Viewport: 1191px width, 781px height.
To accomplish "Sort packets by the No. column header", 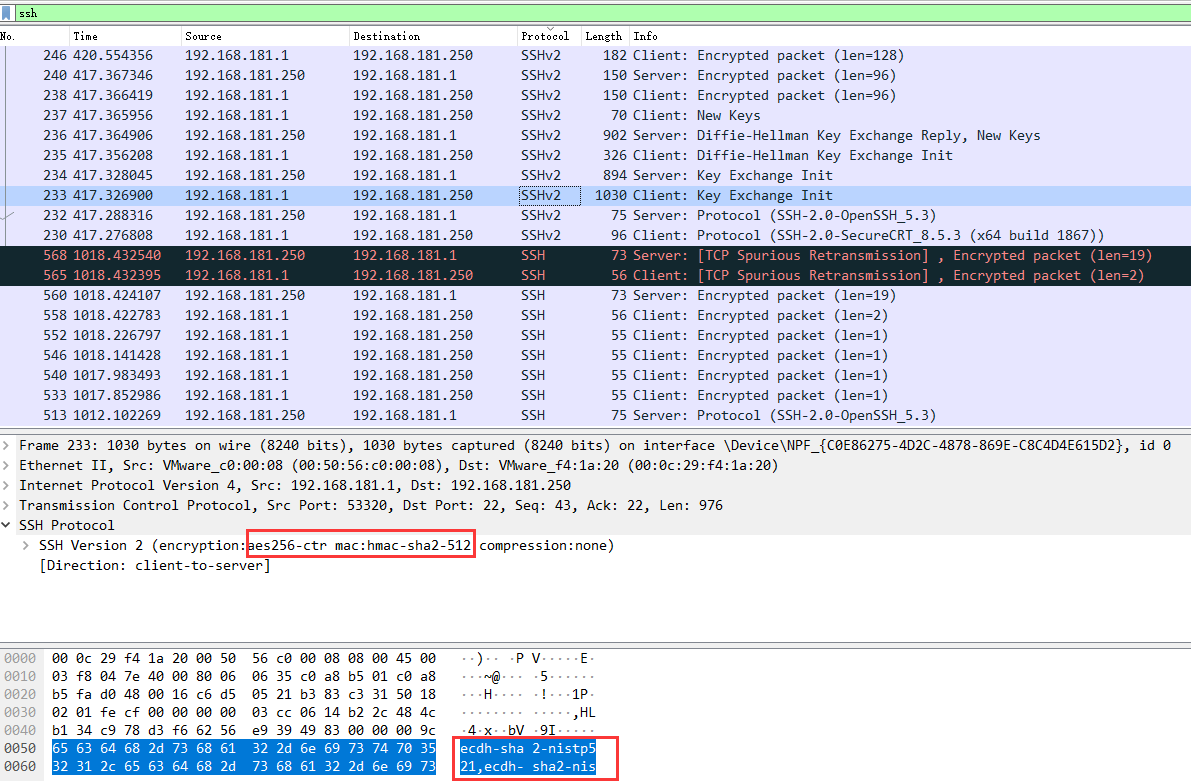I will coord(34,36).
